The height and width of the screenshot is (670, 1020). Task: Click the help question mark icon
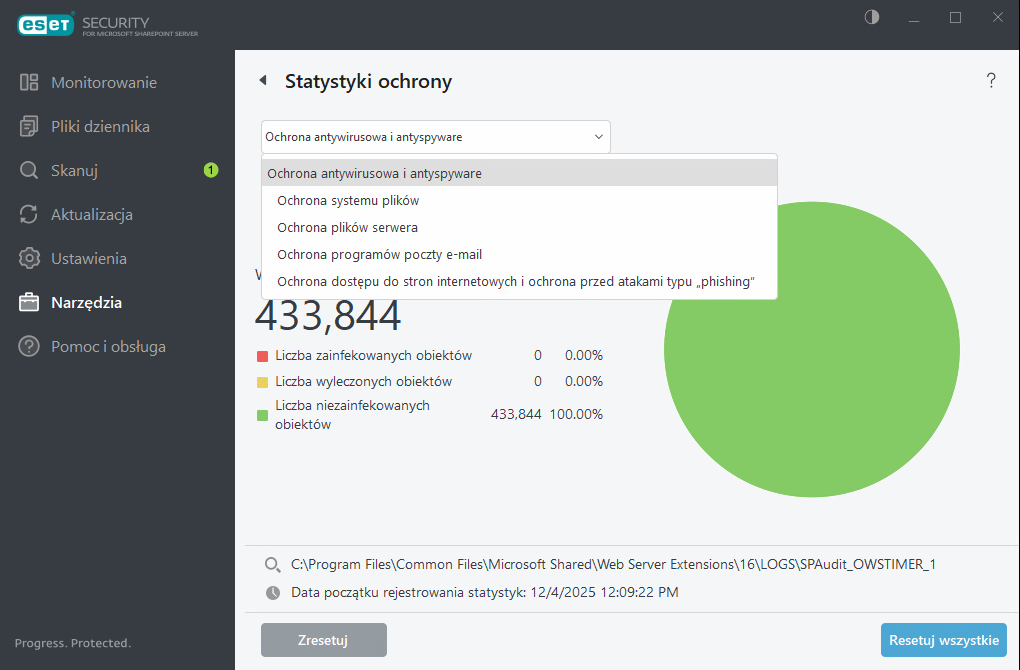point(991,81)
